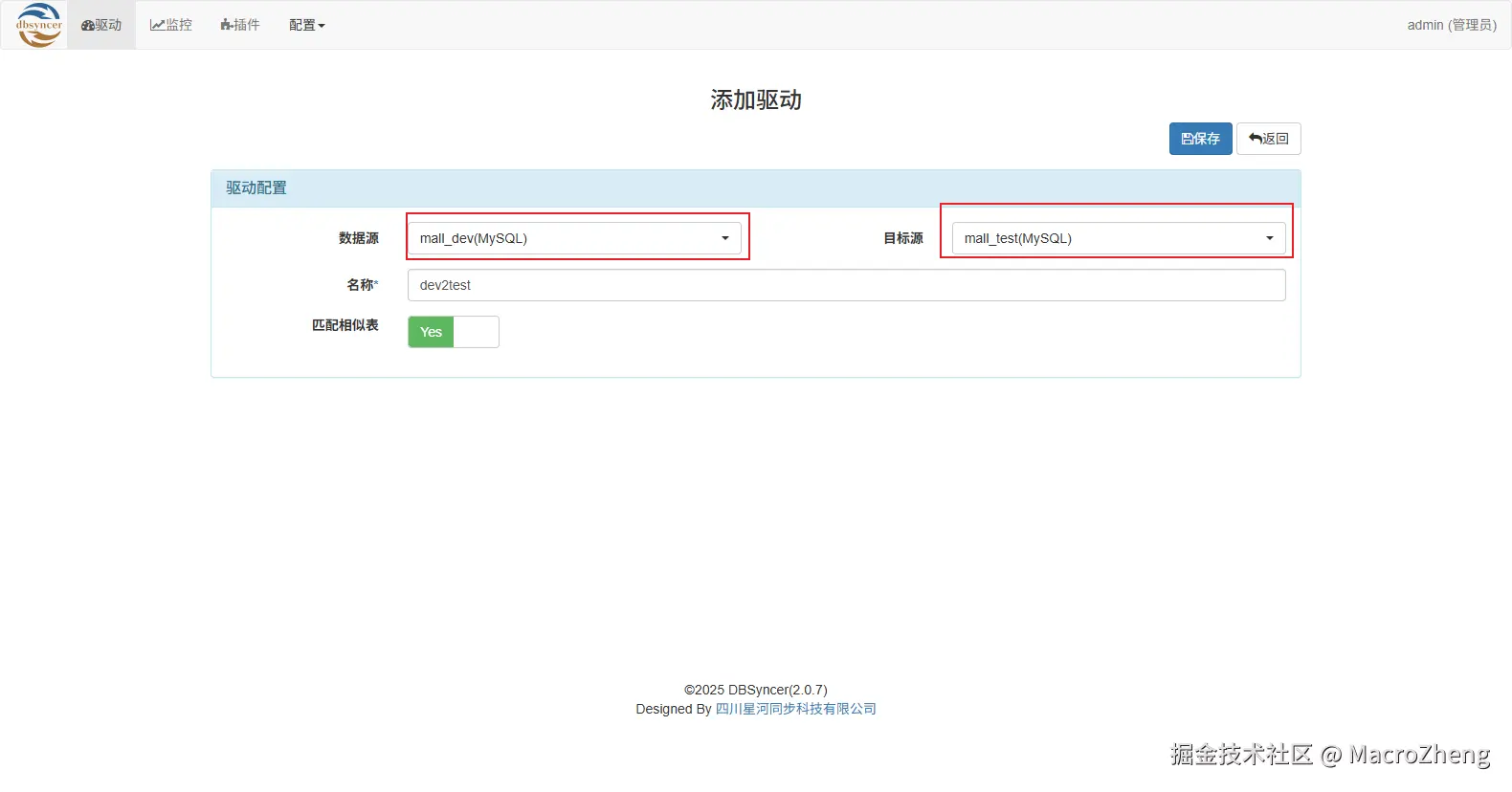Open the 插件 plugins tab
The width and height of the screenshot is (1512, 792).
coord(240,25)
